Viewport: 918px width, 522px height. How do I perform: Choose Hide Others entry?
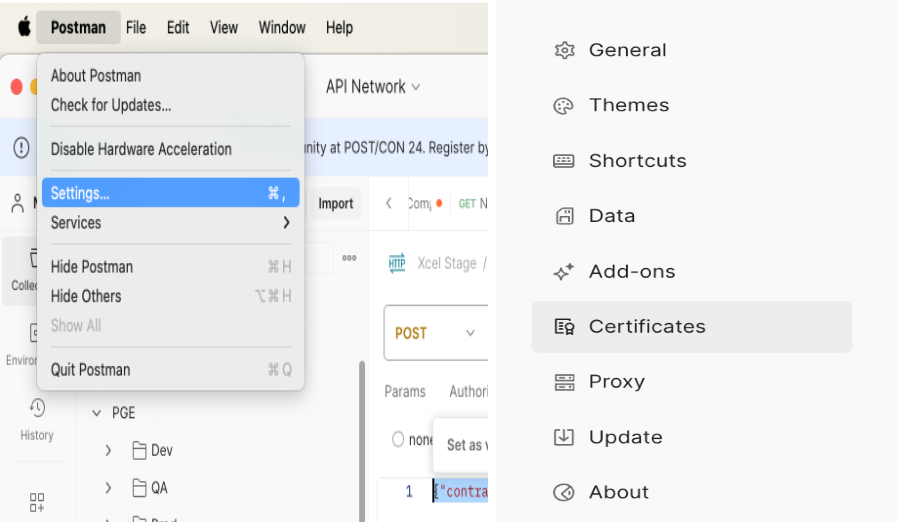point(170,296)
